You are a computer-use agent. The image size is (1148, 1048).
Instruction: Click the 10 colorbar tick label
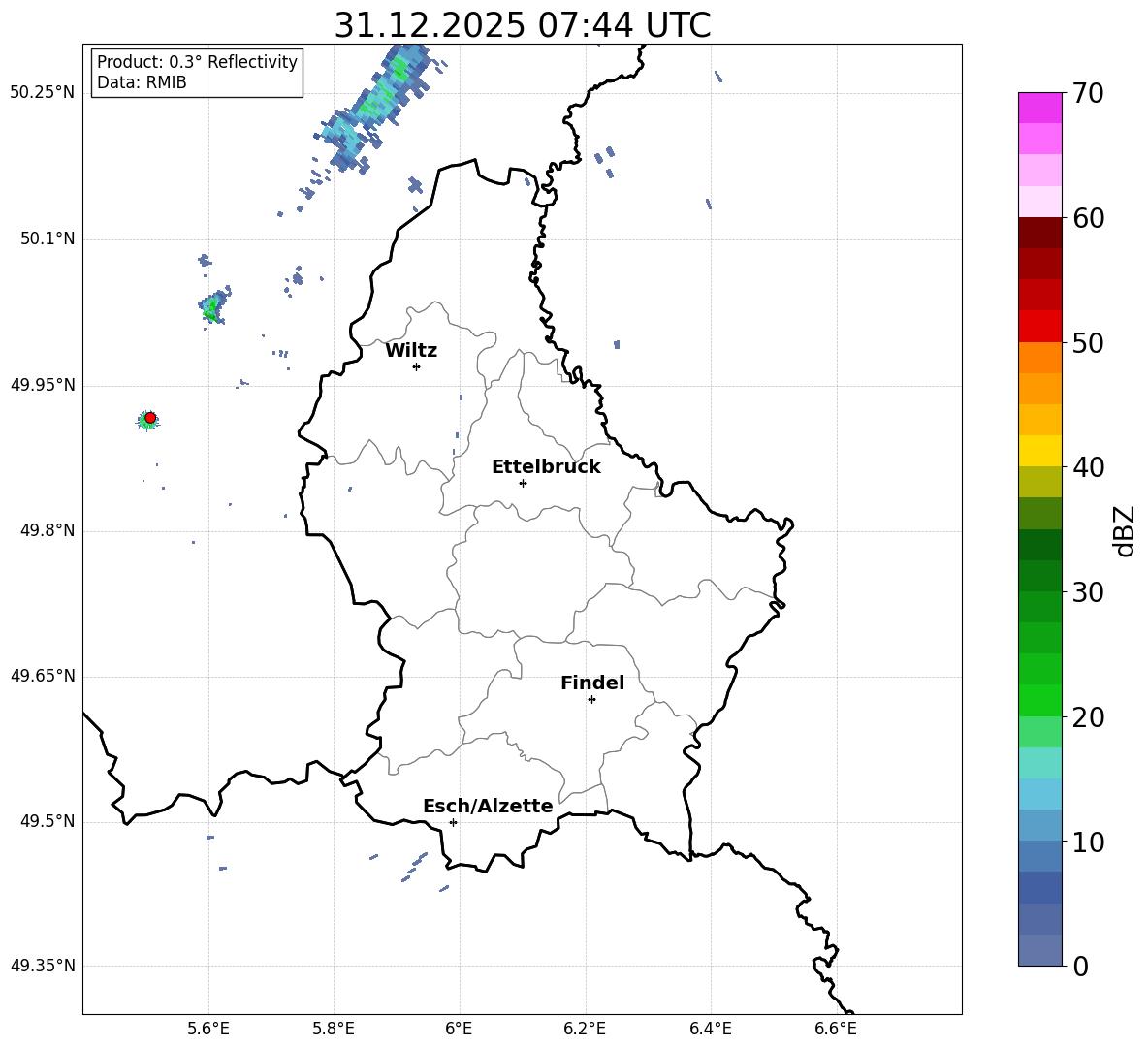pyautogui.click(x=1088, y=842)
